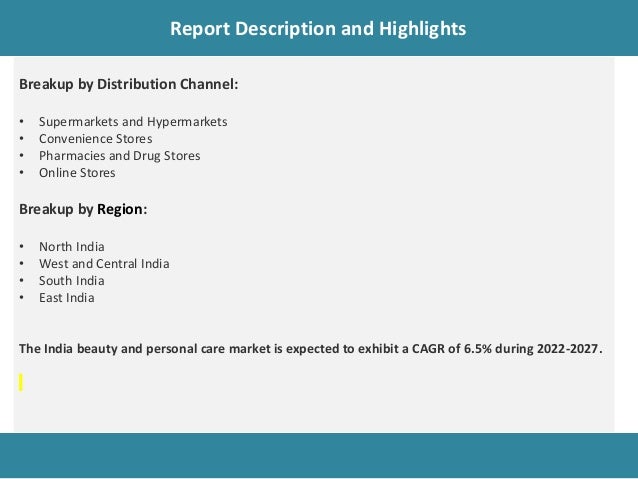638x479 pixels.
Task: Click 'Pharmacies and Drug Stores' list item
Action: coord(120,156)
